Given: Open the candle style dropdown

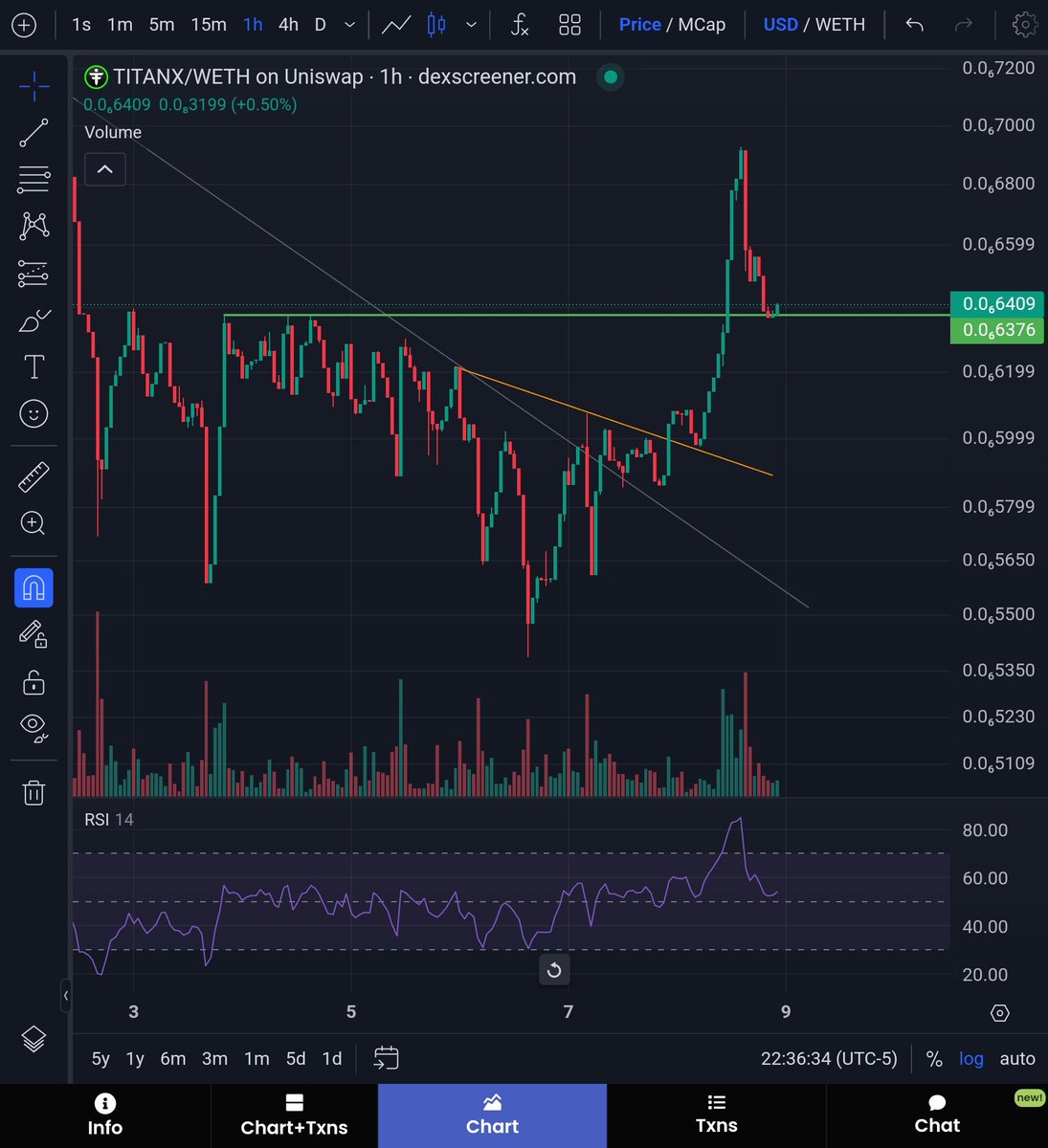Looking at the screenshot, I should click(470, 25).
